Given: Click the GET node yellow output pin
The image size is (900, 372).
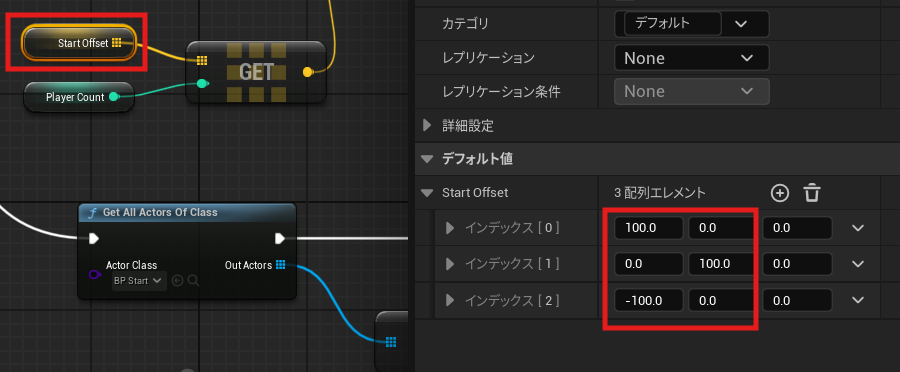Looking at the screenshot, I should point(308,72).
